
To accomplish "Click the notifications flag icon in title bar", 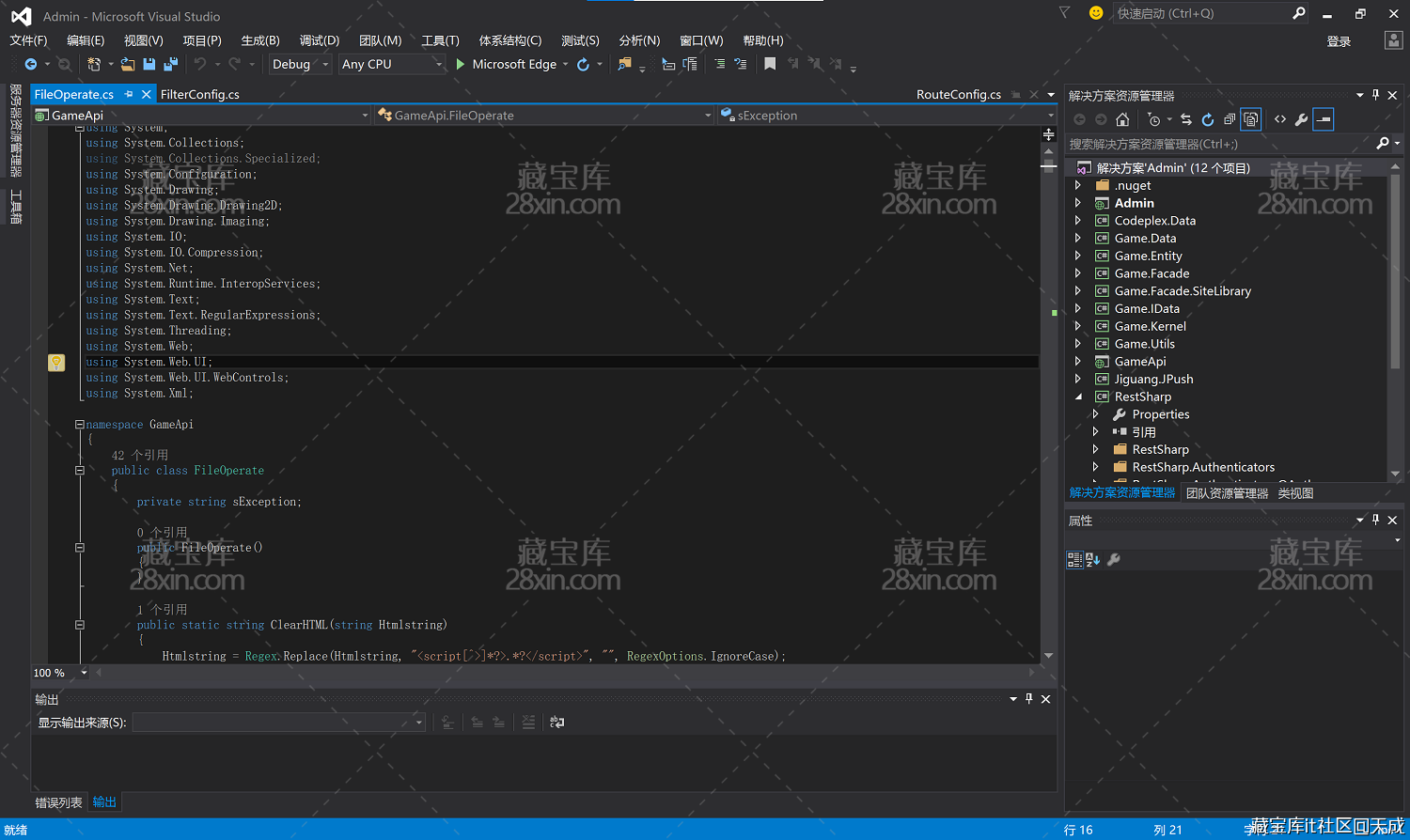I will pyautogui.click(x=1064, y=13).
